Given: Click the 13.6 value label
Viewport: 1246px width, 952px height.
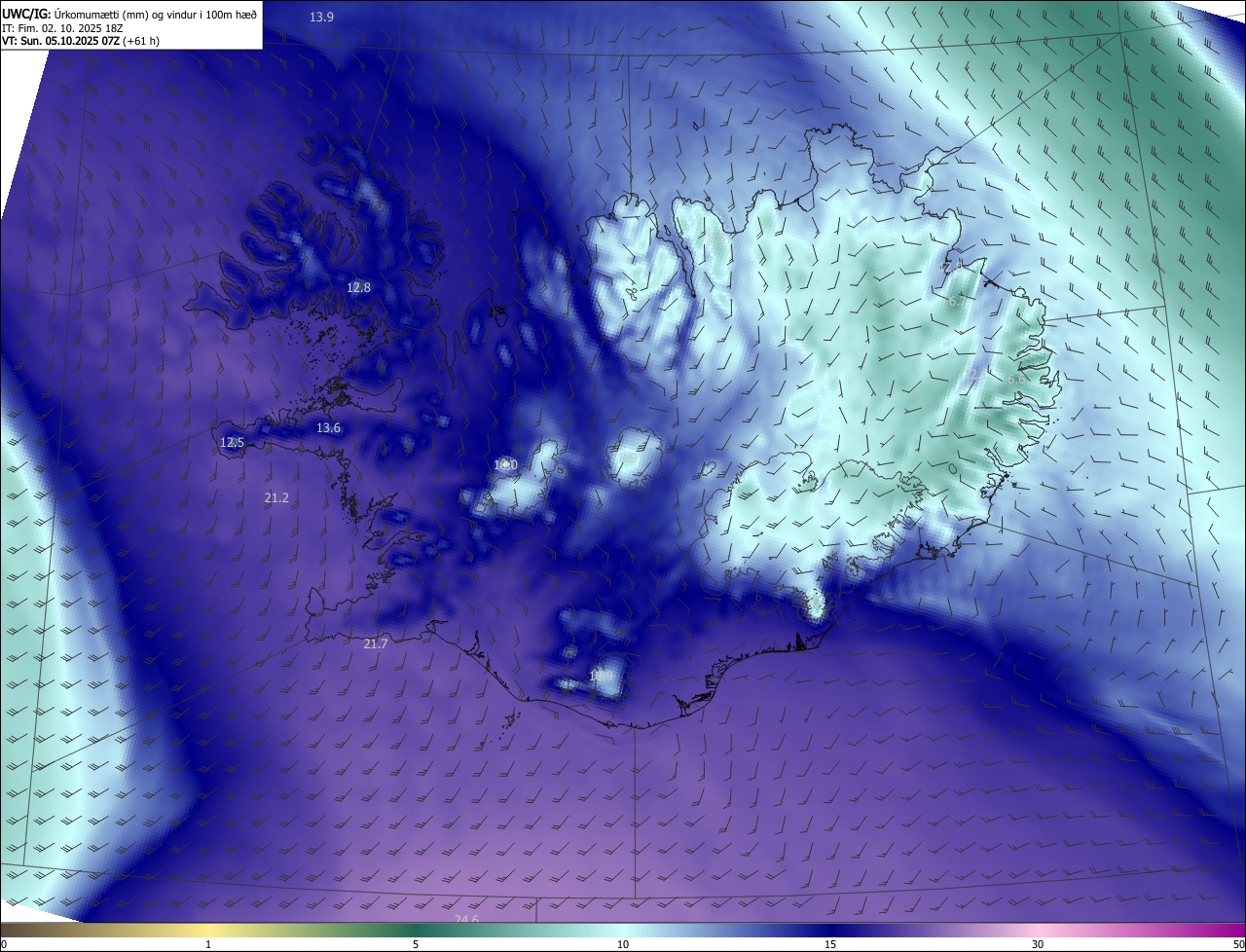Looking at the screenshot, I should click(328, 428).
